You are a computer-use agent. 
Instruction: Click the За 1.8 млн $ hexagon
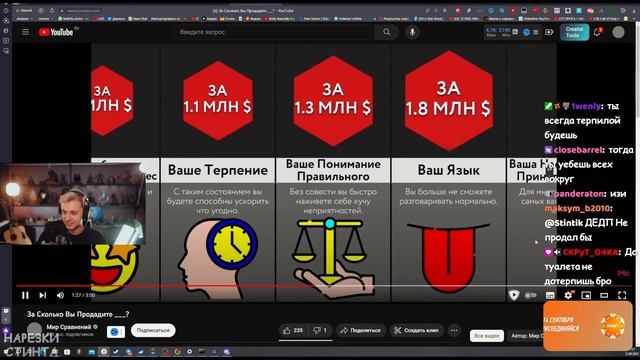point(448,100)
